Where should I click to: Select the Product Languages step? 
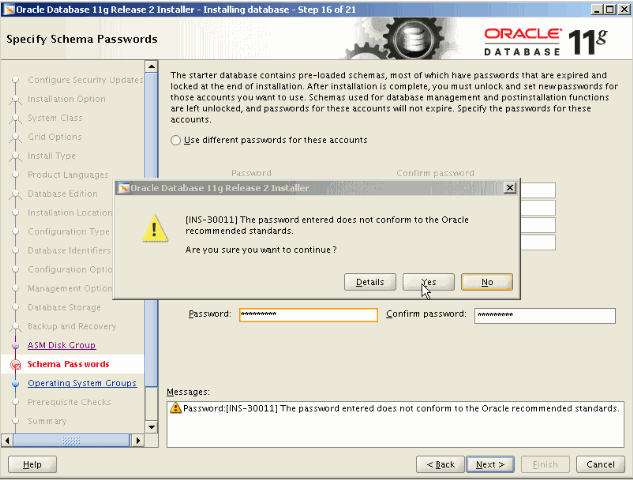click(68, 175)
